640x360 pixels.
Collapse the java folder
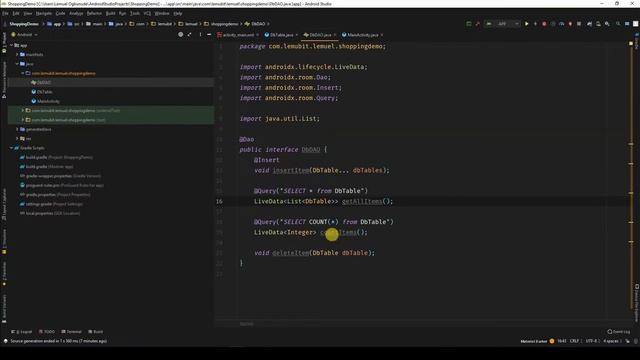pos(17,64)
